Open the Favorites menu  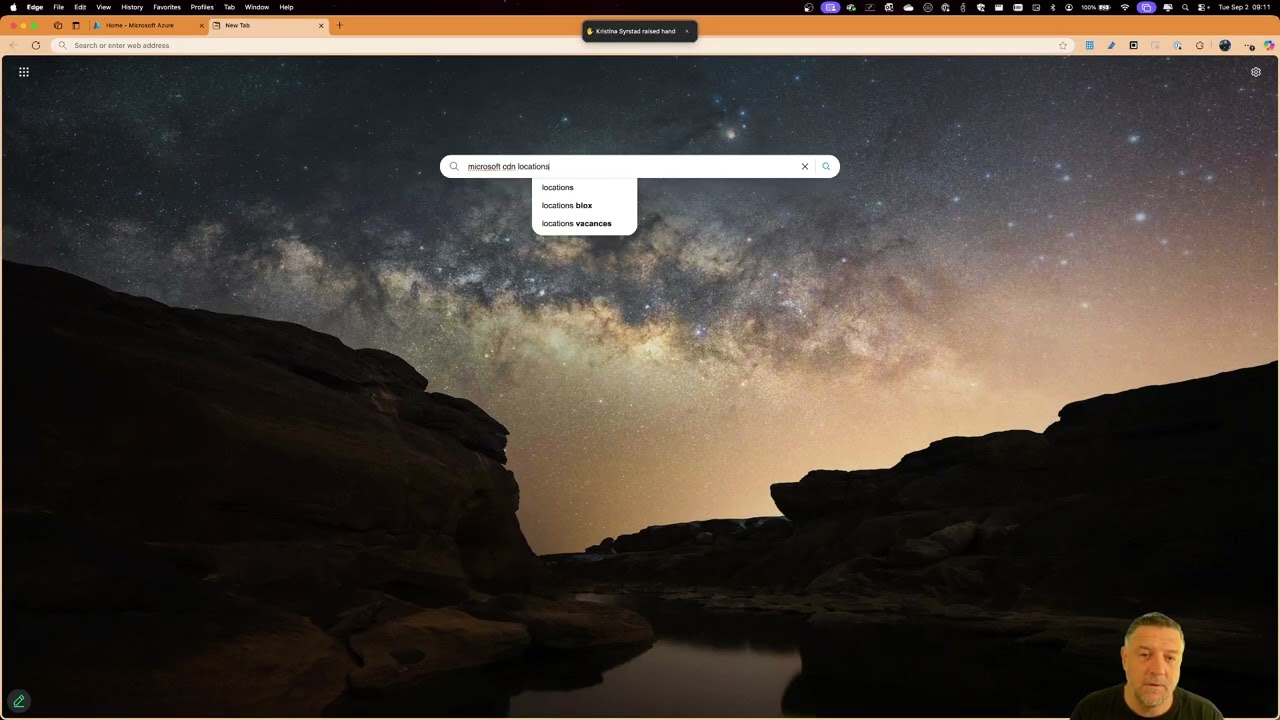click(167, 7)
